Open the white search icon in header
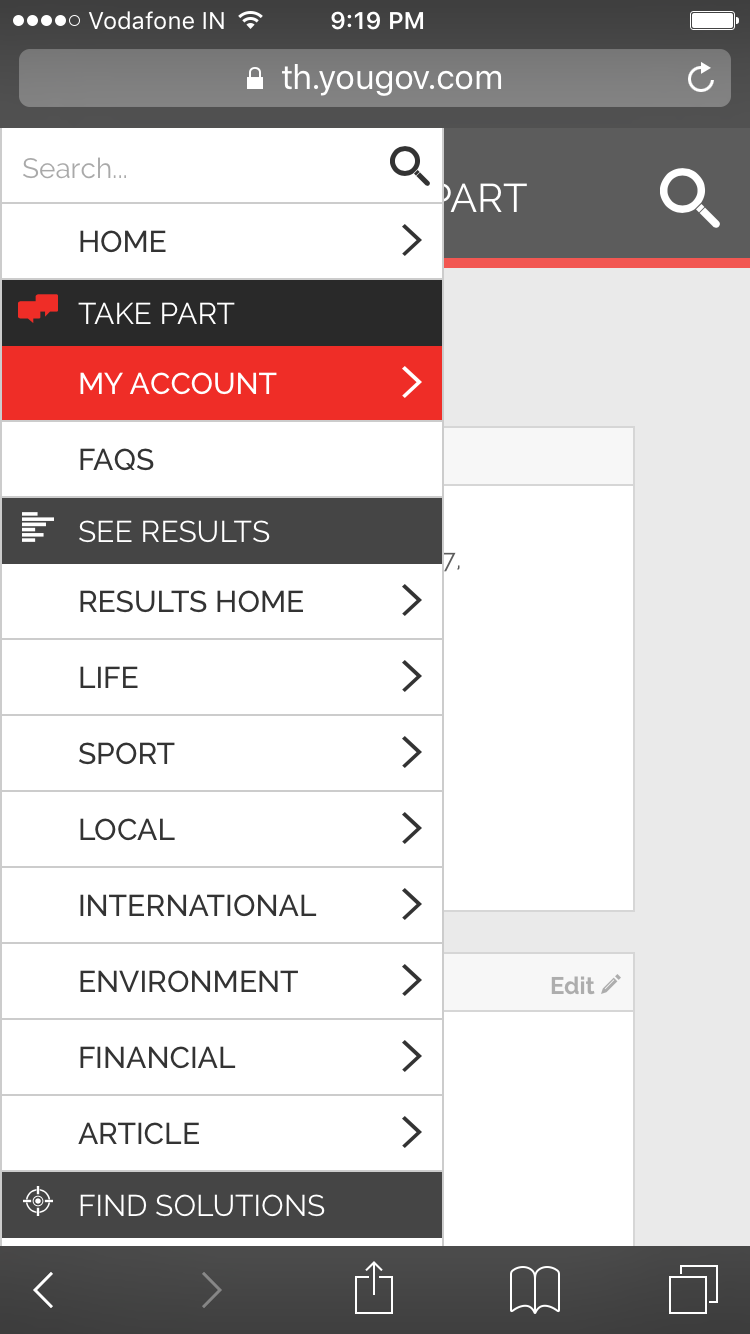Screen dimensions: 750x1334 [x=689, y=197]
